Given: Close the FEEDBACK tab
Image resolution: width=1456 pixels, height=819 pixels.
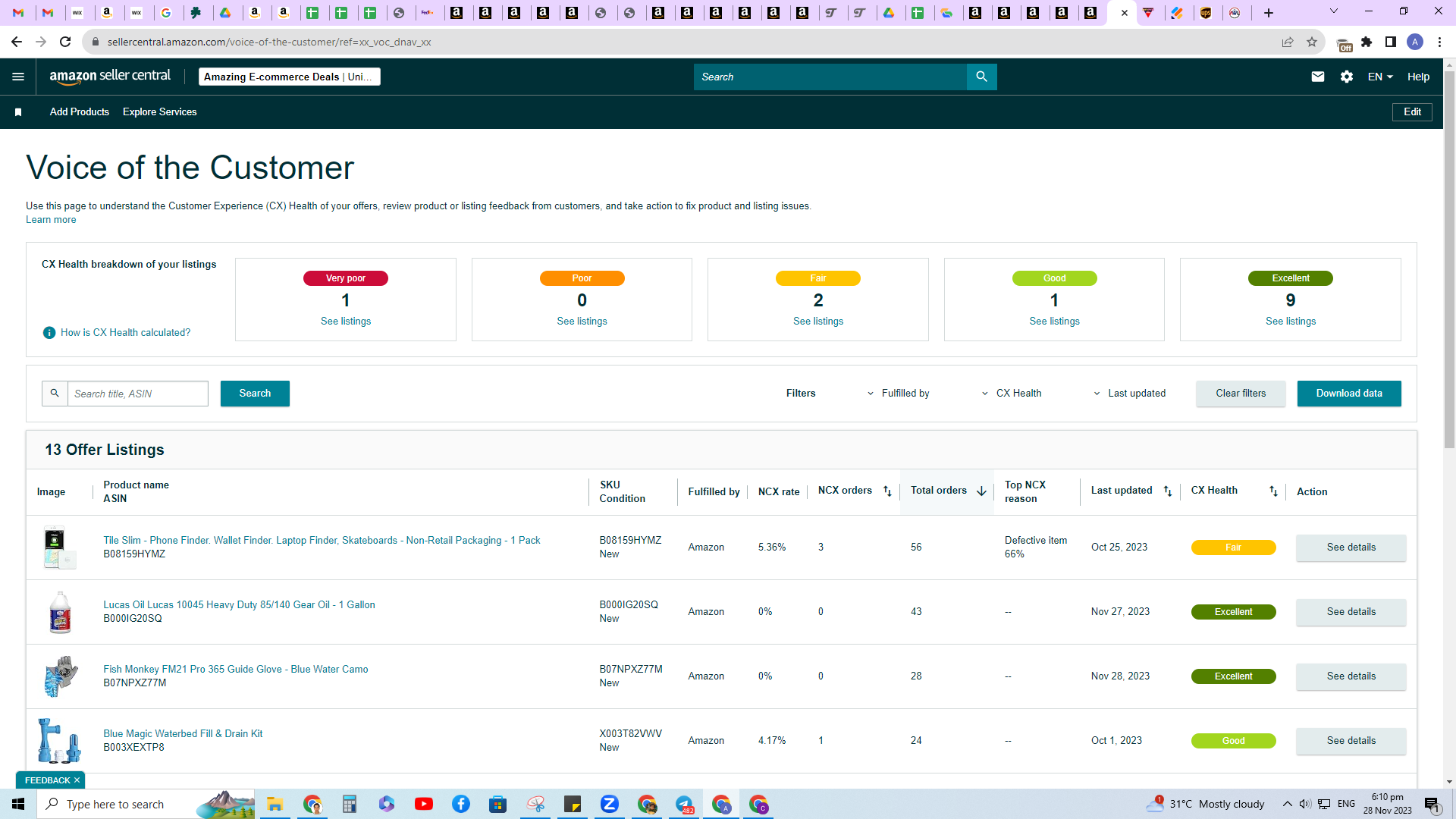Looking at the screenshot, I should pos(77,780).
